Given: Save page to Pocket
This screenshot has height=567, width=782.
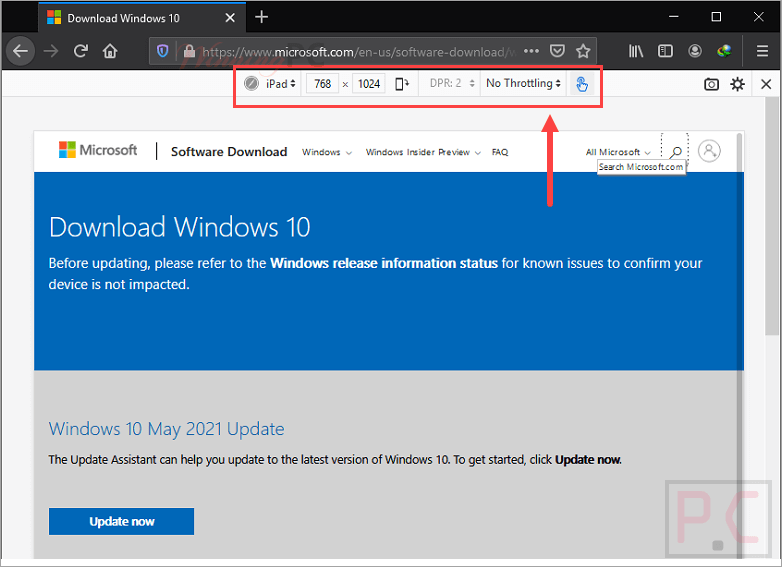Looking at the screenshot, I should [557, 51].
